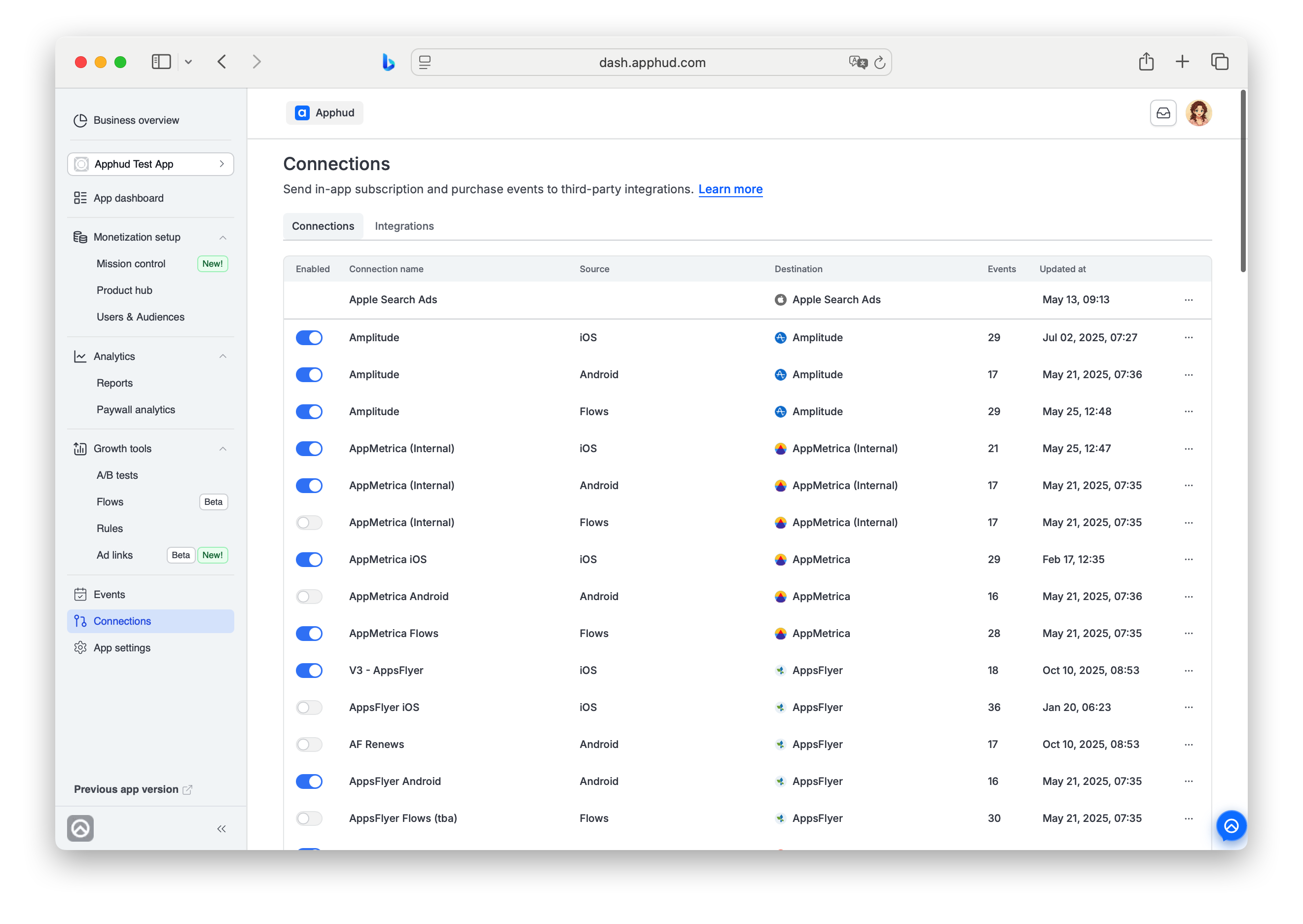Select the Connections tab
The width and height of the screenshot is (1303, 924).
tap(323, 226)
